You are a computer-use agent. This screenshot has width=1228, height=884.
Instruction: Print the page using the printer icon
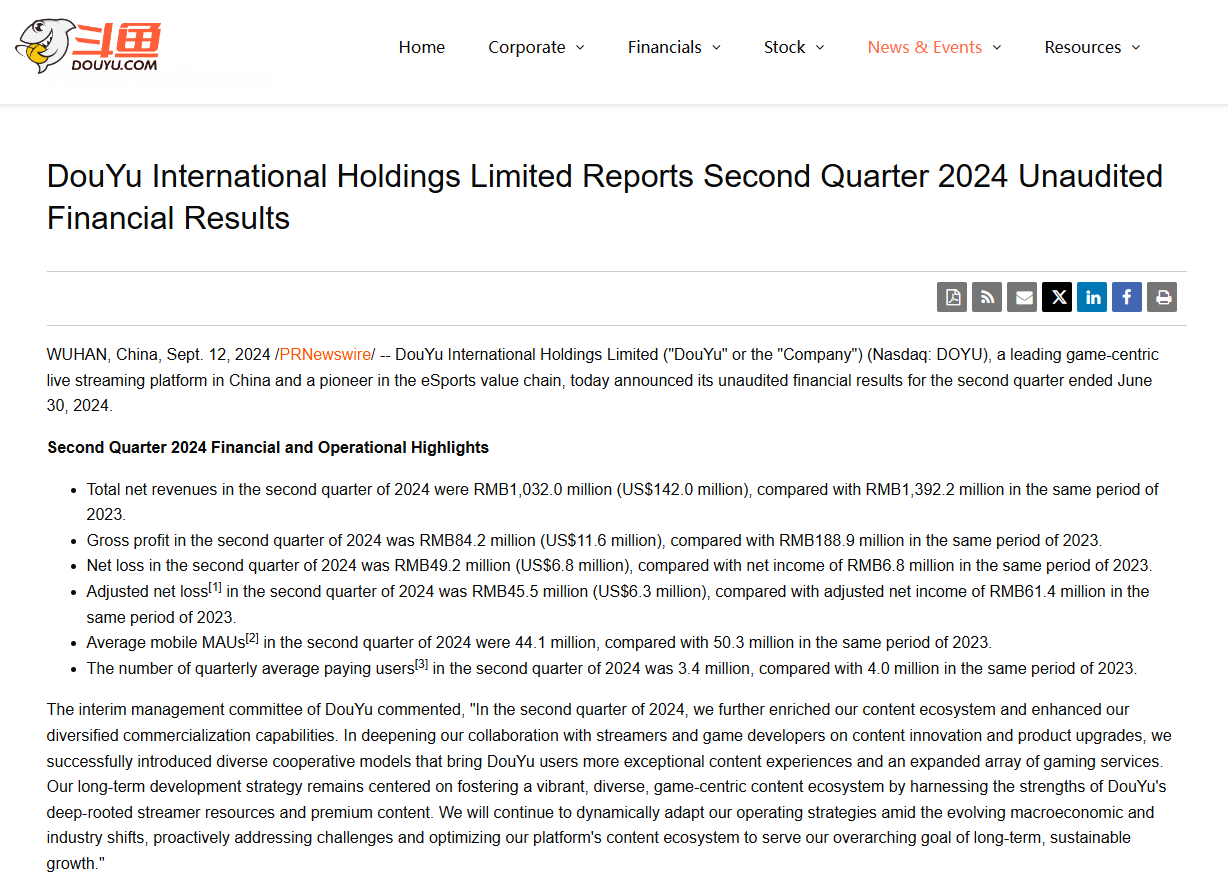(x=1162, y=297)
